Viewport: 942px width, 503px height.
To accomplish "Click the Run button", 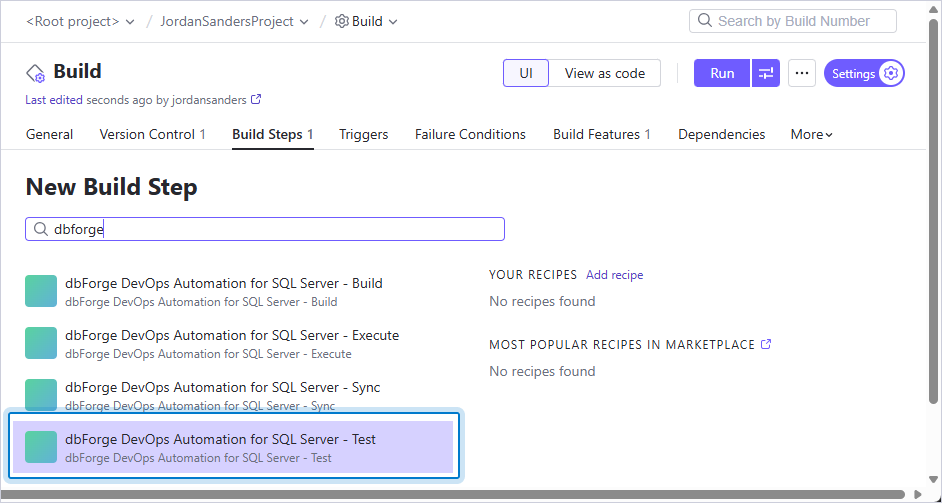I will click(722, 73).
